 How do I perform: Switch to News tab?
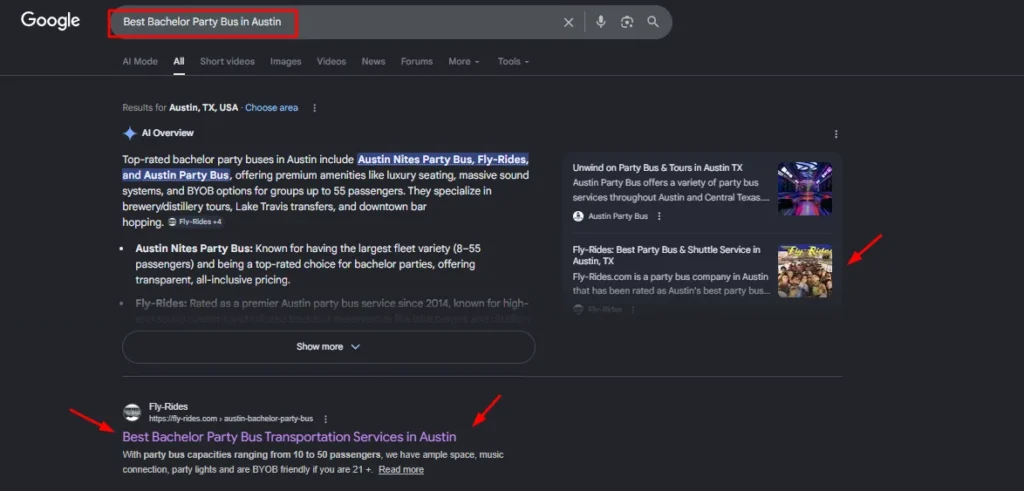pyautogui.click(x=374, y=61)
